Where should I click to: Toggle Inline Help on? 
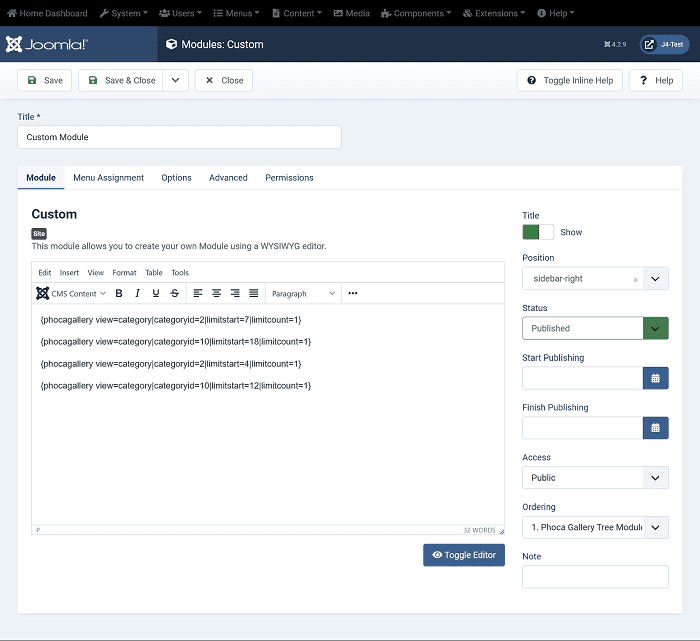coord(570,80)
